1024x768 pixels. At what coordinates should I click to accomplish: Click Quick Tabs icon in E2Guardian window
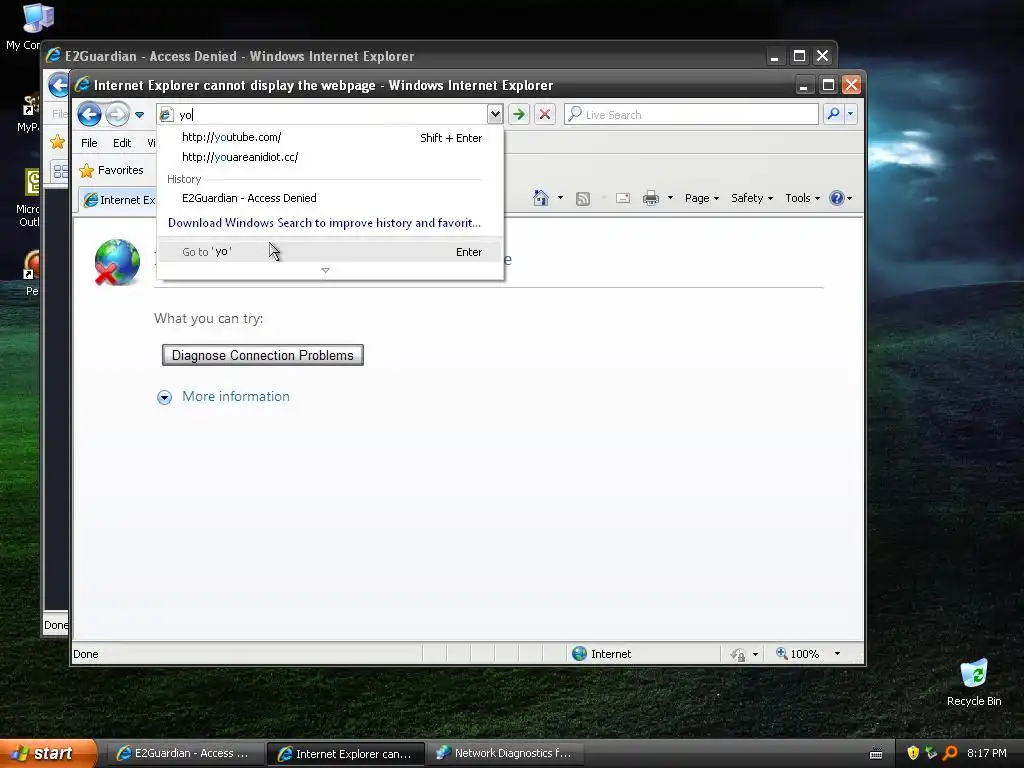60,171
